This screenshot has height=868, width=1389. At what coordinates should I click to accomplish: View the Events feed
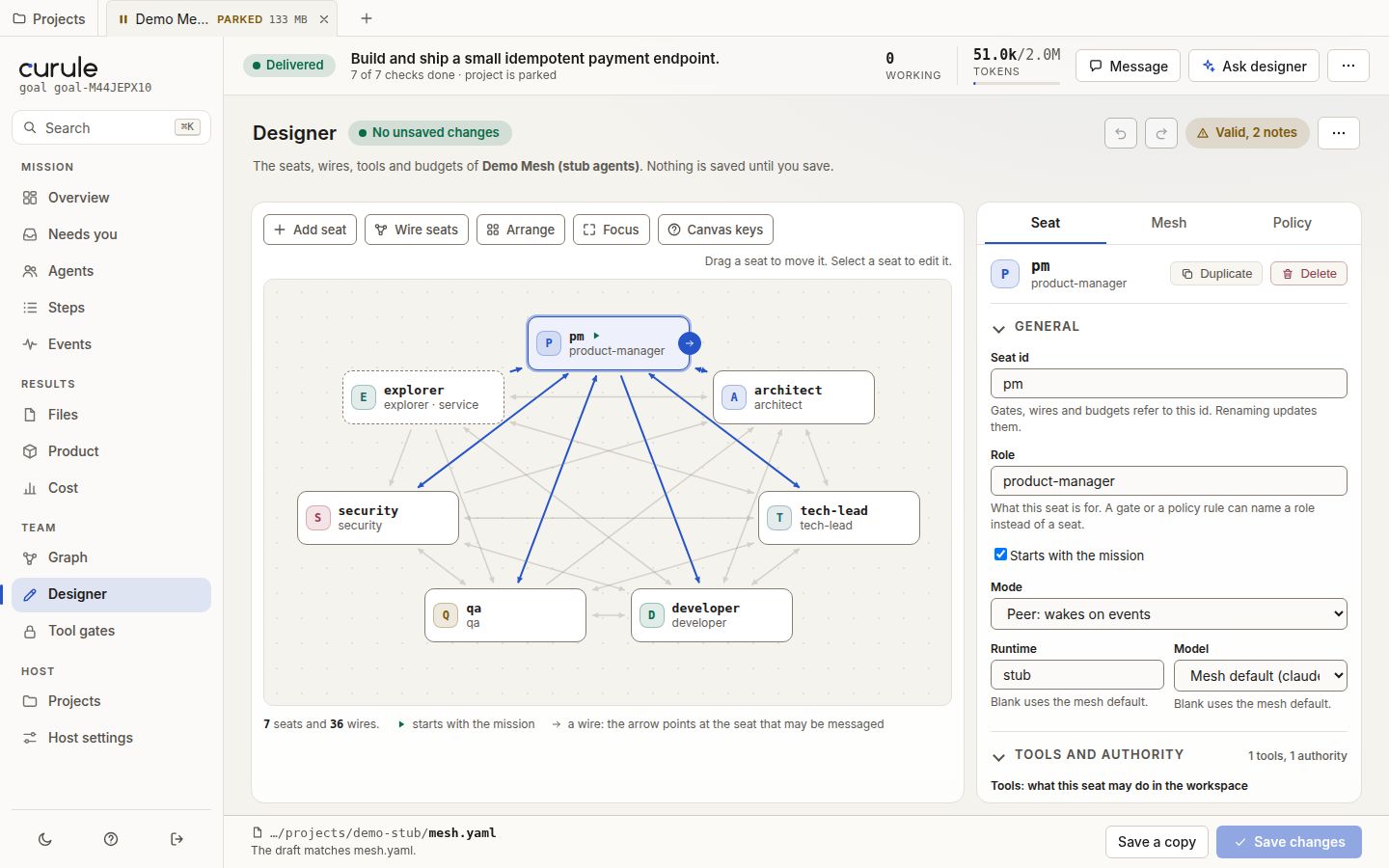111,344
